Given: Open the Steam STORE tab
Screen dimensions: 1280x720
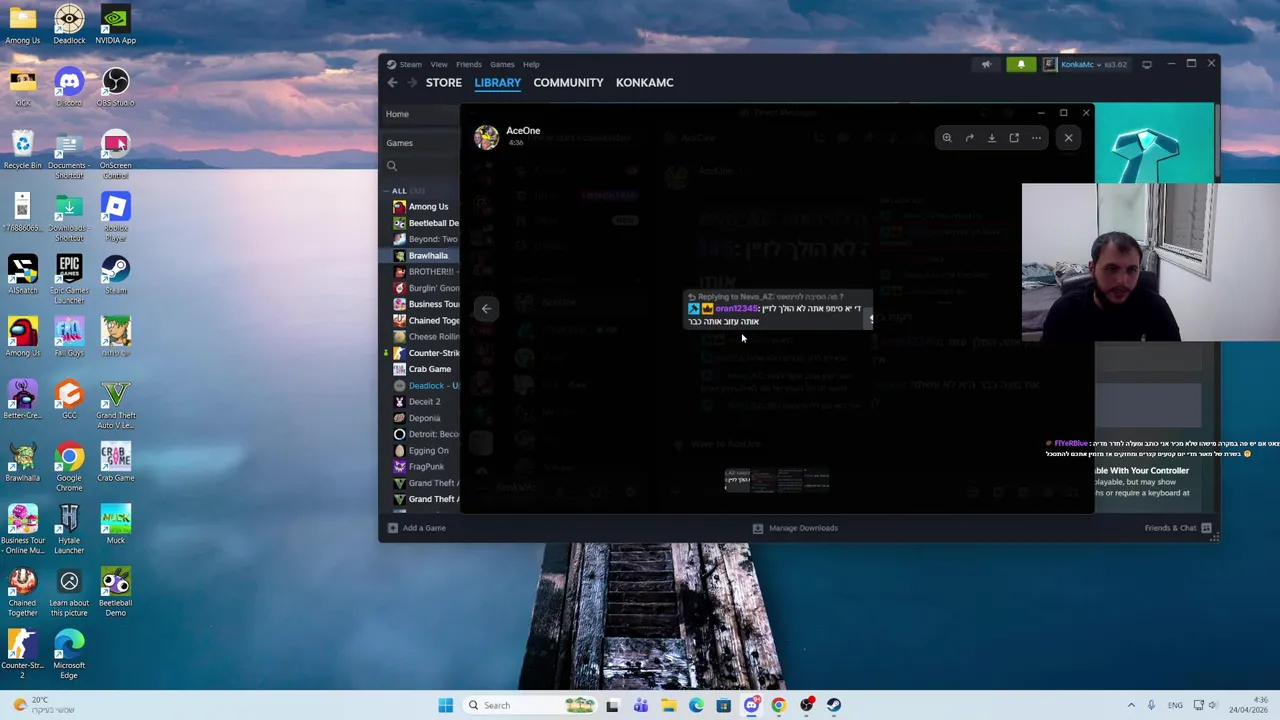Looking at the screenshot, I should pyautogui.click(x=443, y=83).
